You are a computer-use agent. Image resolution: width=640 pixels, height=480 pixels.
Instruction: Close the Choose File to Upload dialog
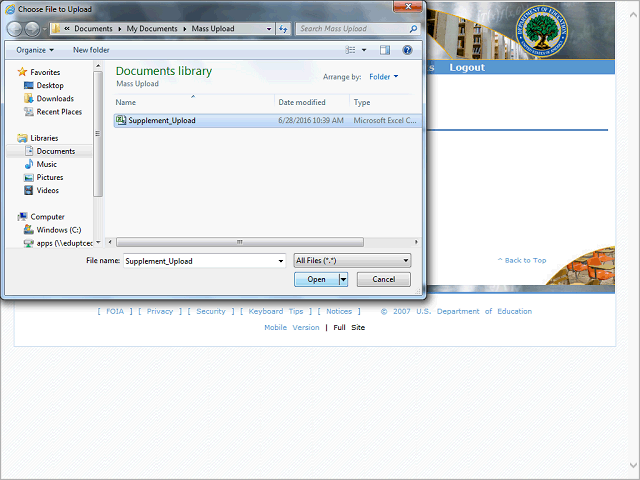click(407, 7)
